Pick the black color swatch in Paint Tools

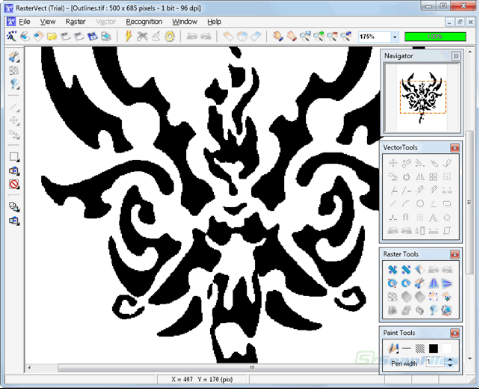[x=433, y=349]
